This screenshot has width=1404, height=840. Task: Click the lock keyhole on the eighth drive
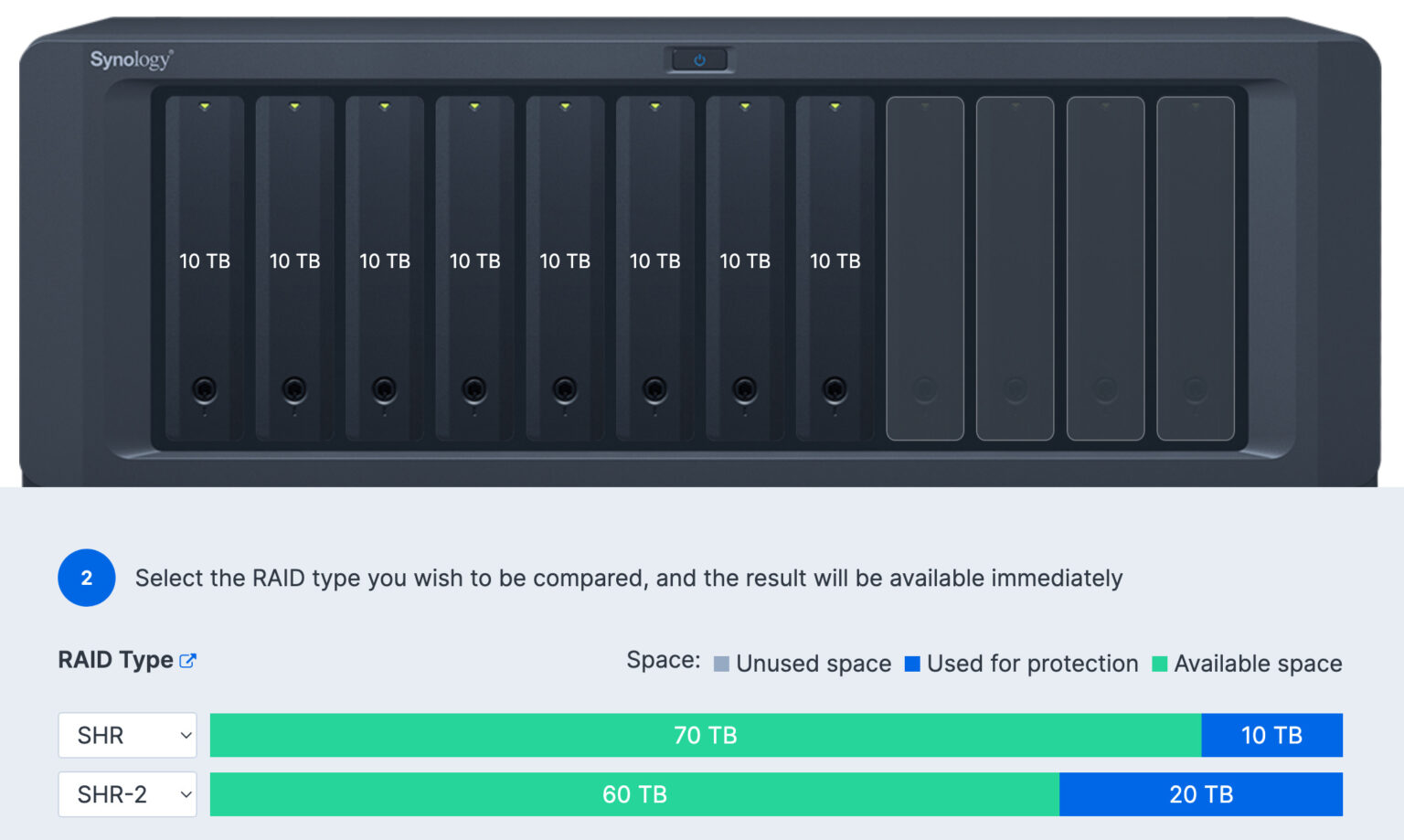835,390
